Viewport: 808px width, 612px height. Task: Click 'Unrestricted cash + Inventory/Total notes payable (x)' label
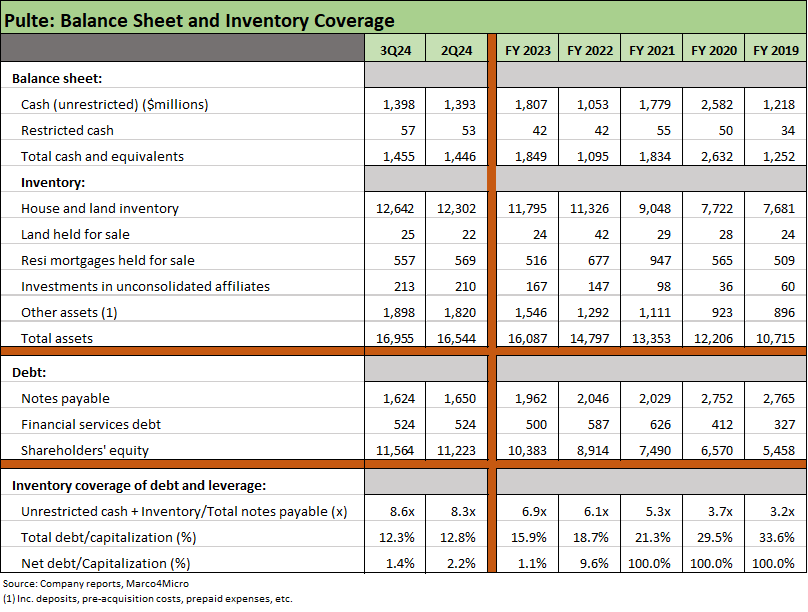(x=184, y=512)
